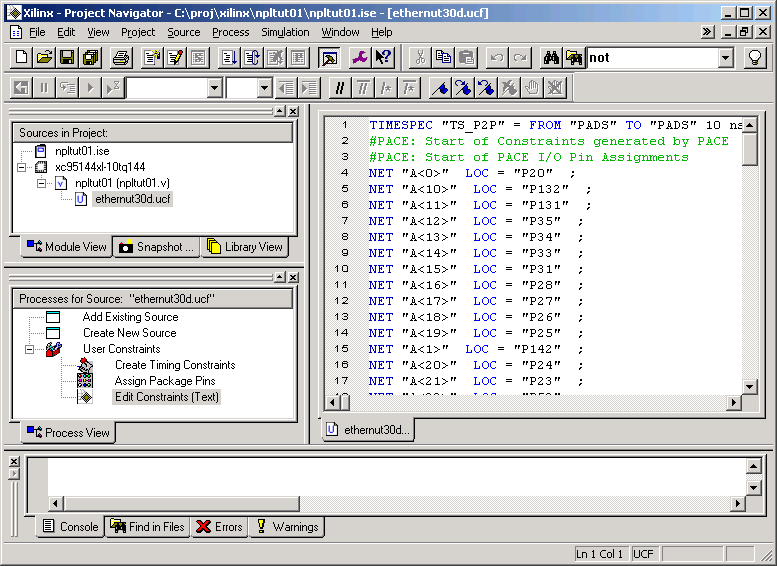Switch to the Errors tab
777x566 pixels.
pyautogui.click(x=218, y=527)
